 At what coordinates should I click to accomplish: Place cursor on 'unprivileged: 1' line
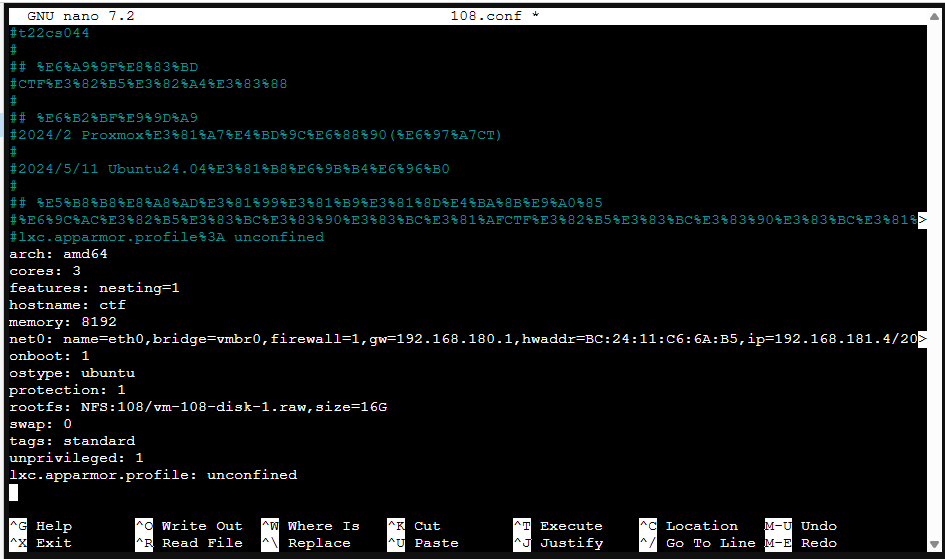(x=77, y=458)
